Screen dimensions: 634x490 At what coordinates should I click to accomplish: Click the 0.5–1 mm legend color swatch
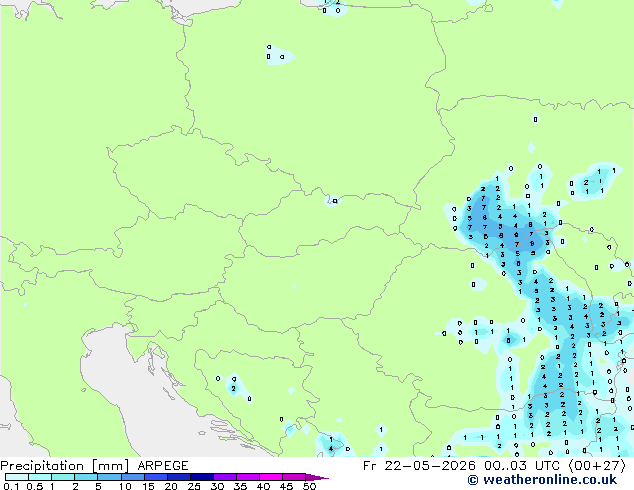tap(40, 477)
